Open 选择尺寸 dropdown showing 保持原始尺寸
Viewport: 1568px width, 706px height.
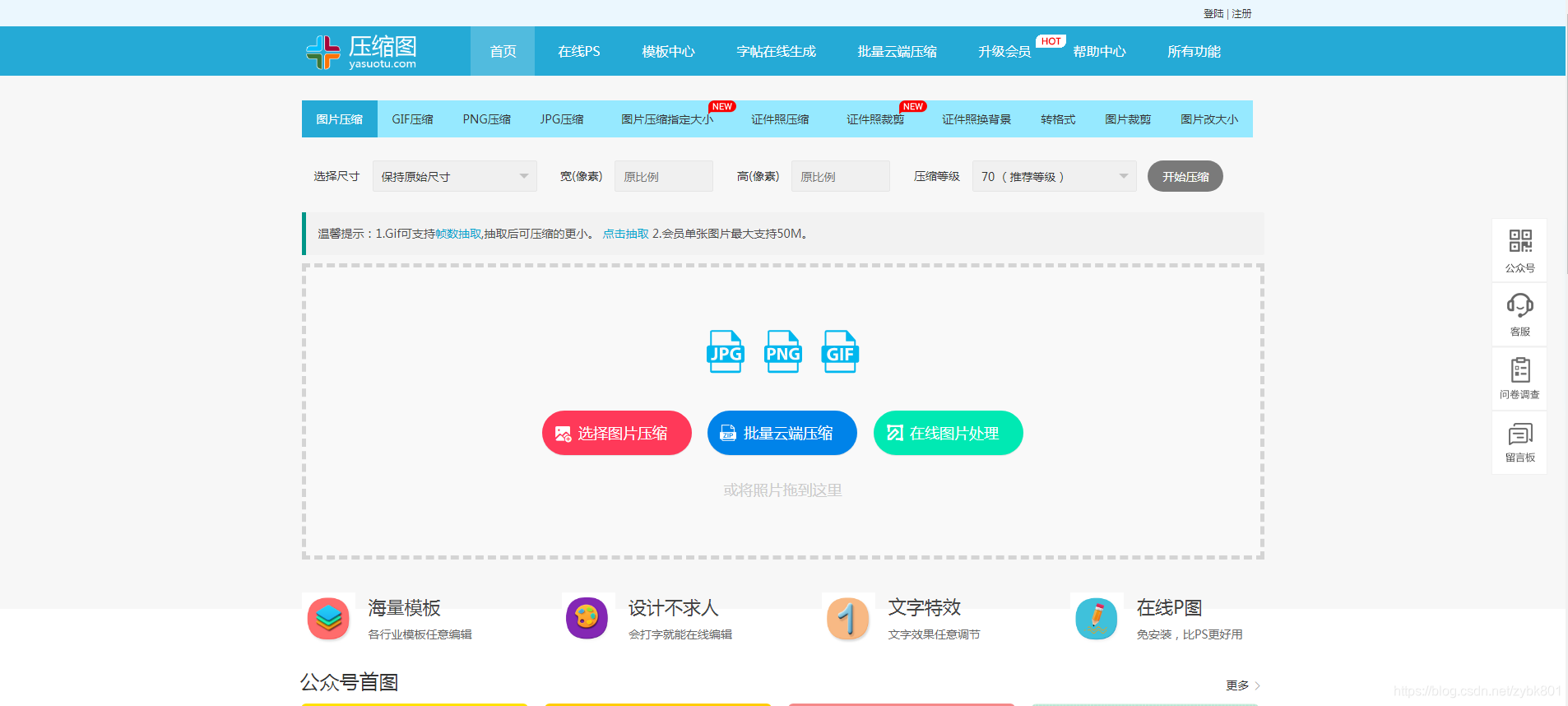(455, 176)
